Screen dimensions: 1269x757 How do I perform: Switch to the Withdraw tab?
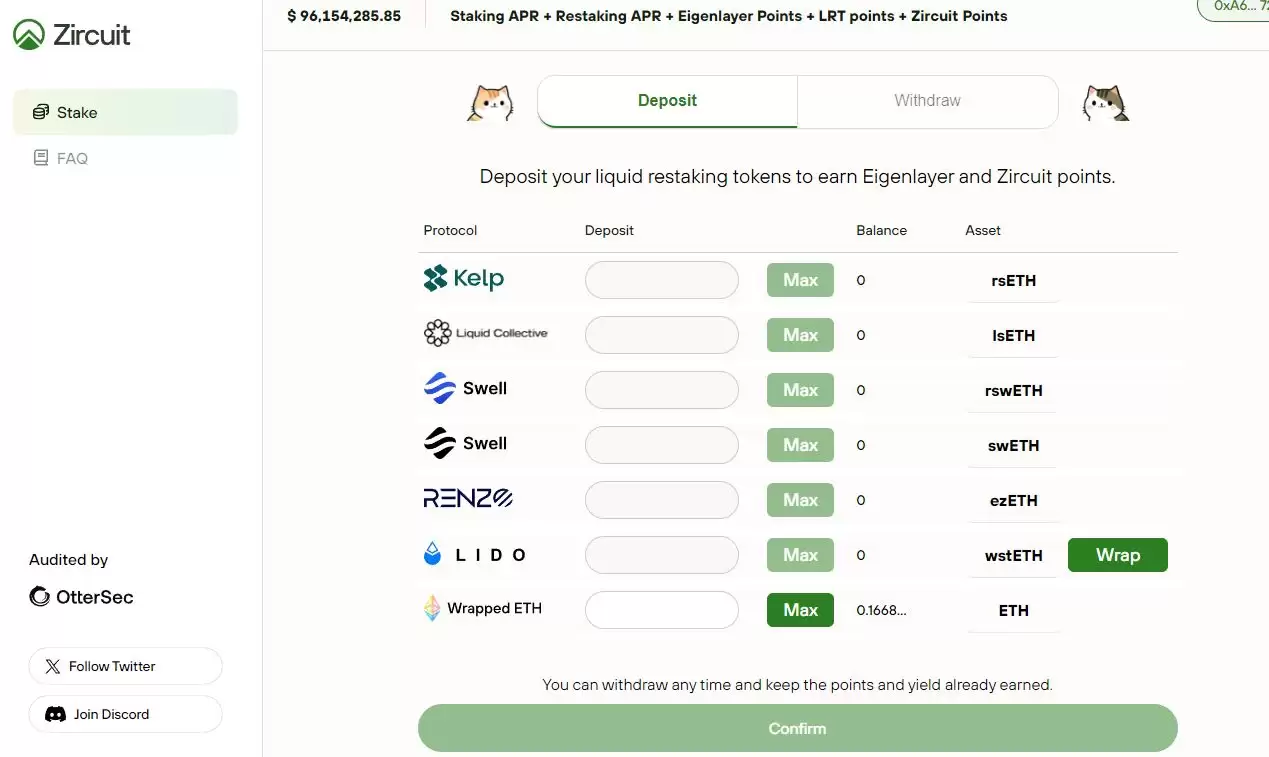pyautogui.click(x=926, y=100)
